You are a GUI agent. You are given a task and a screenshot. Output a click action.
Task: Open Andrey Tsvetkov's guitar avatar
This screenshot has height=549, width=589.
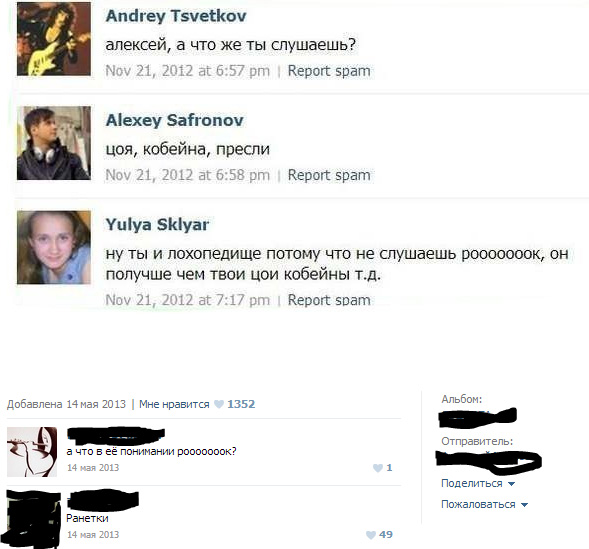[x=54, y=39]
